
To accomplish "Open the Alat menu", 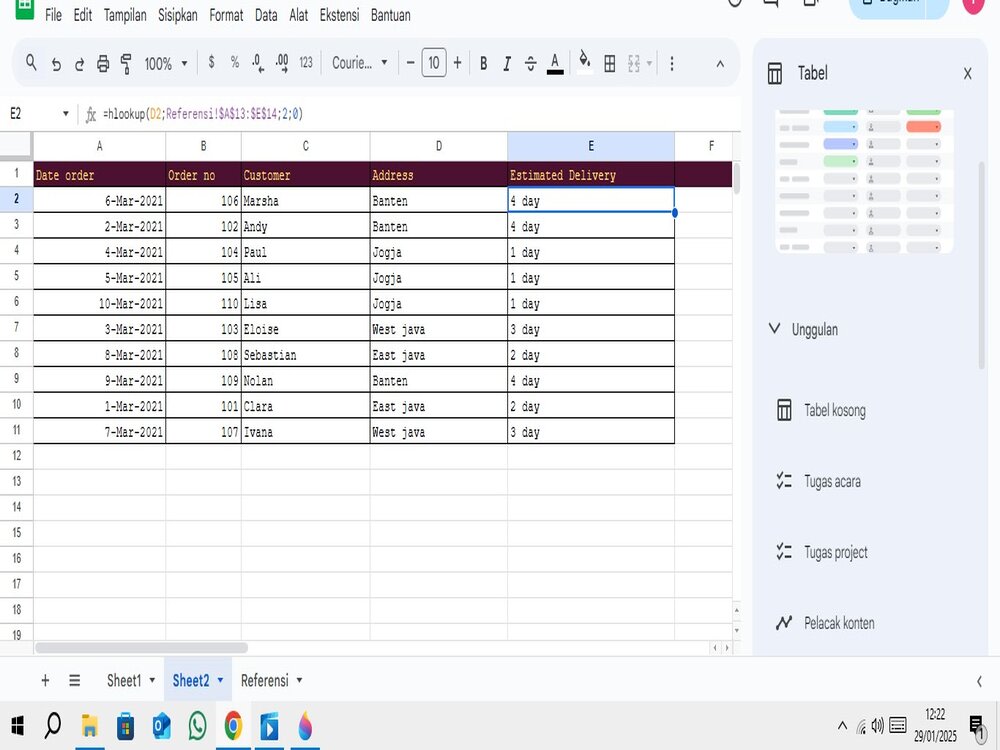I will pyautogui.click(x=298, y=15).
